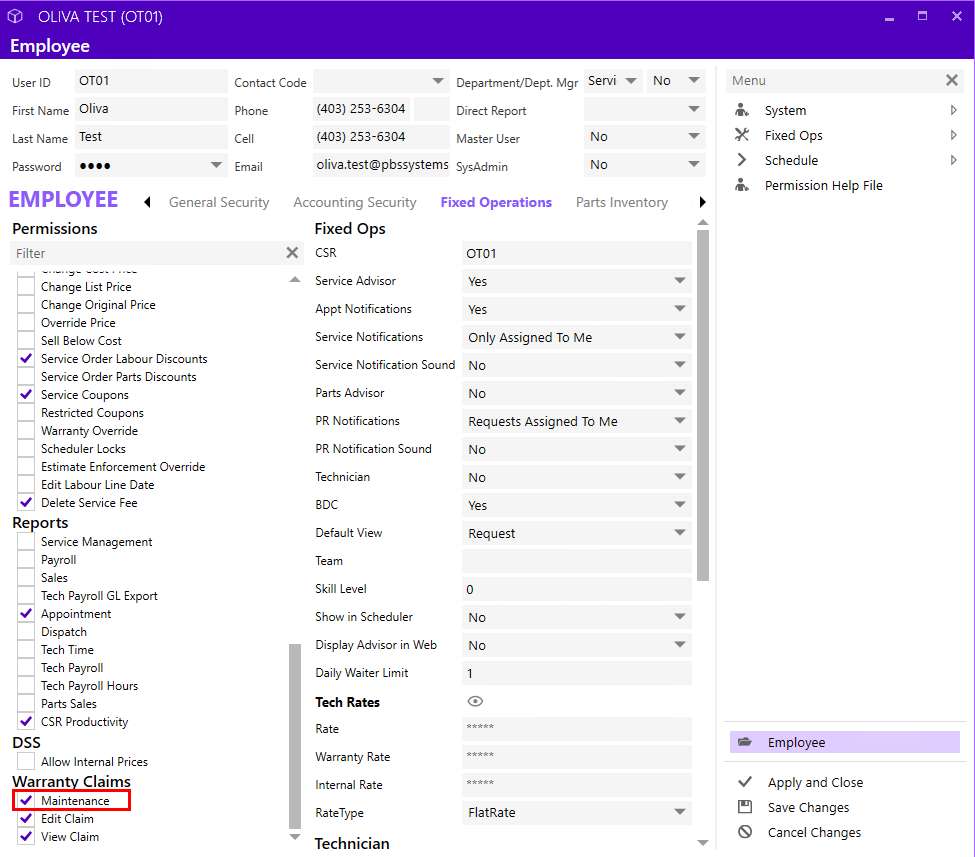Screen dimensions: 975x857
Task: Click the System person icon in Menu
Action: tap(742, 110)
